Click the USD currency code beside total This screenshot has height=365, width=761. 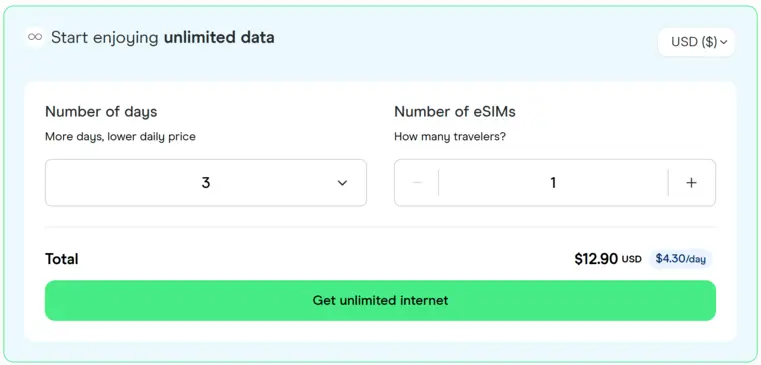tap(631, 260)
